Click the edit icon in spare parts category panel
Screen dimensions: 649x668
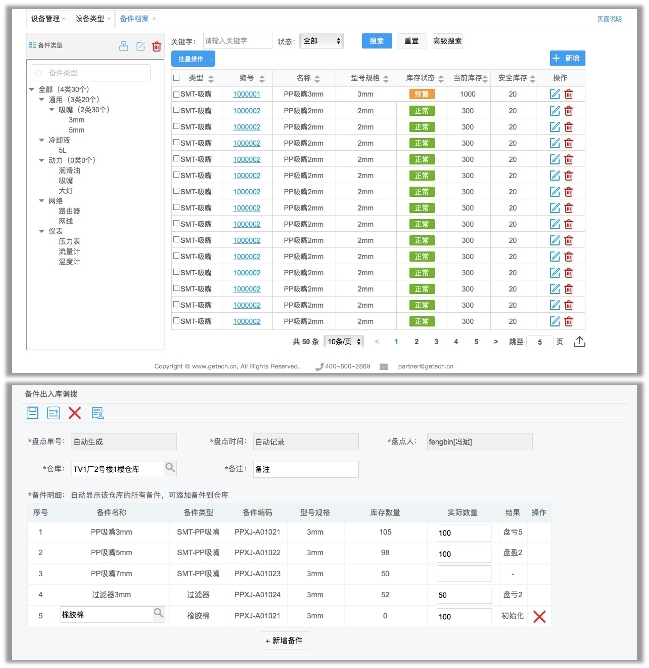[x=140, y=46]
